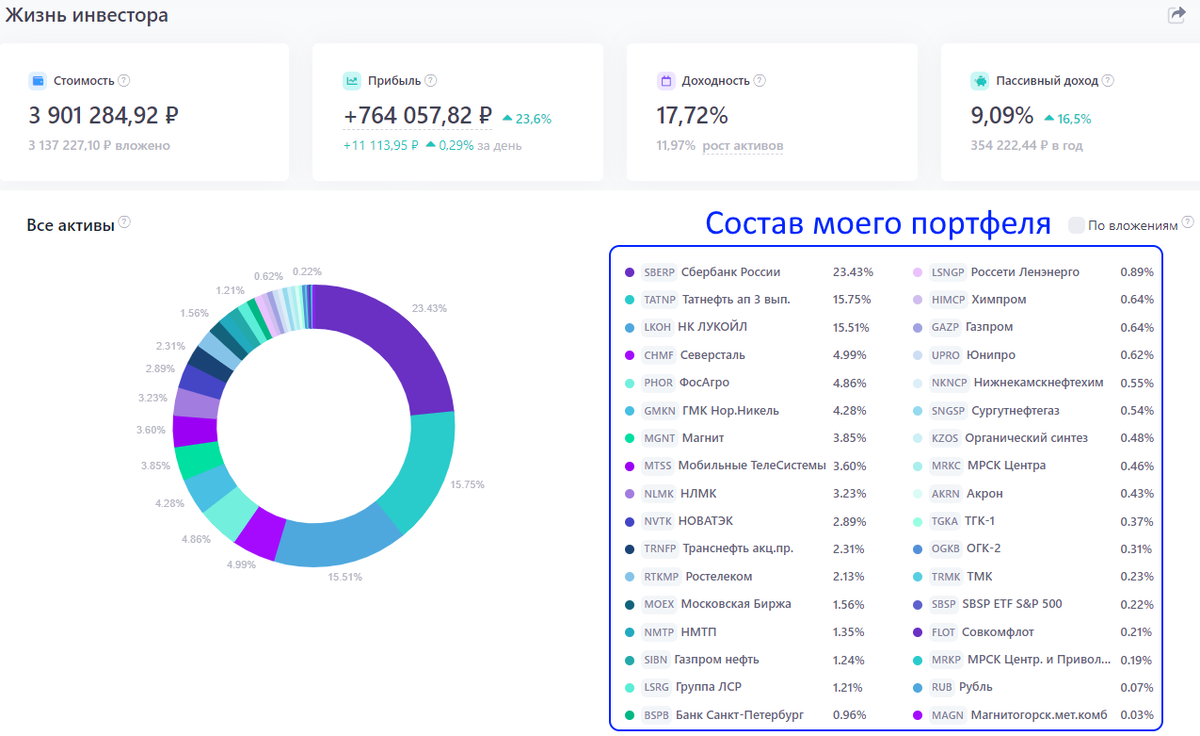The image size is (1200, 736).
Task: Select the Газпром нефть row
Action: tap(748, 659)
